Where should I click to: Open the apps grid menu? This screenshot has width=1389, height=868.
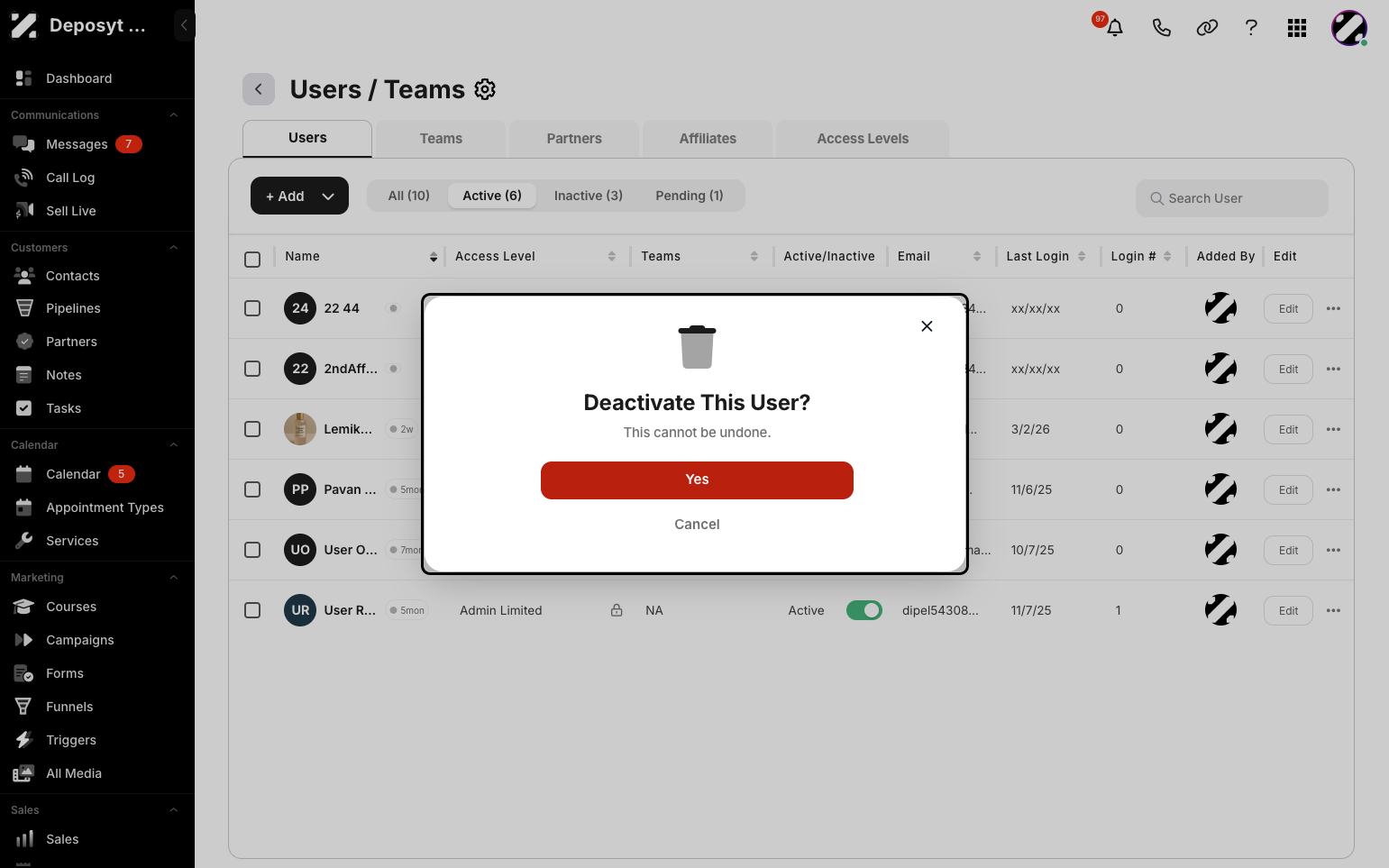(1297, 28)
